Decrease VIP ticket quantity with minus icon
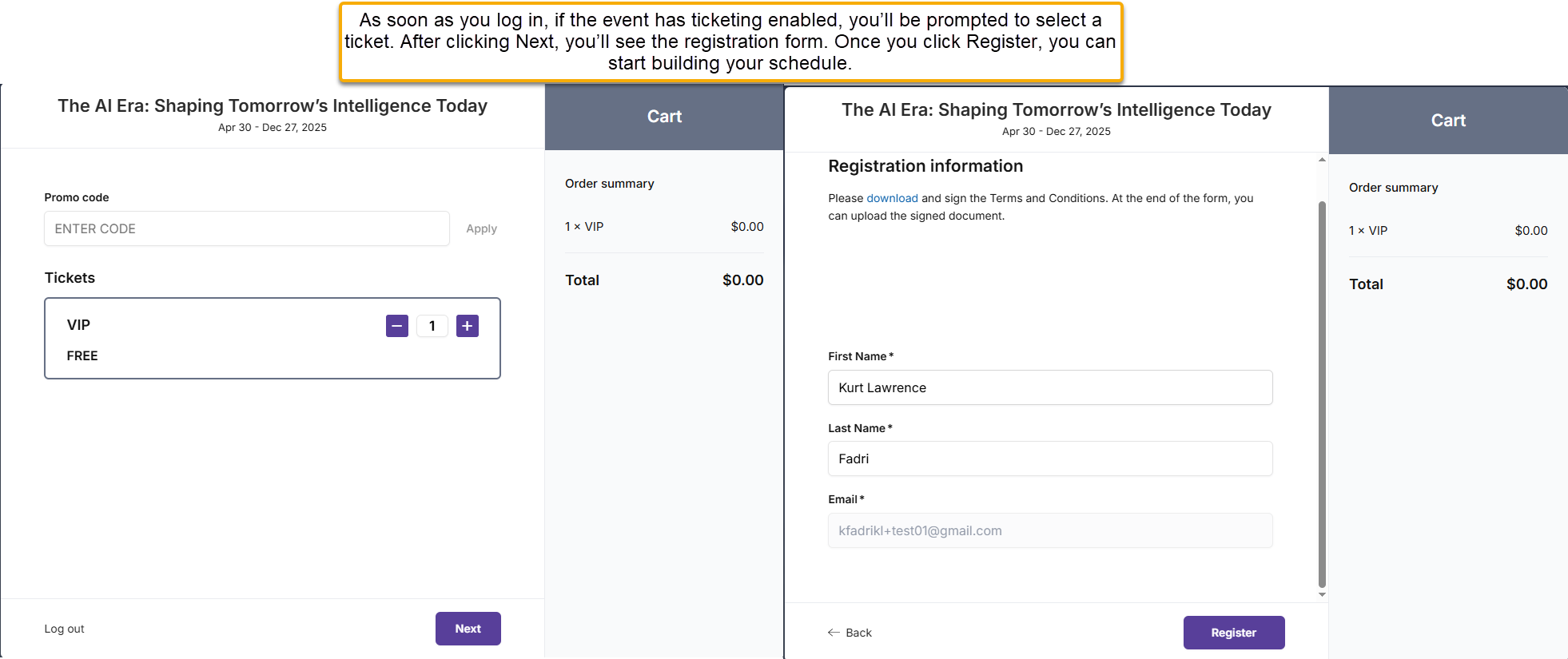The image size is (1568, 659). 397,326
